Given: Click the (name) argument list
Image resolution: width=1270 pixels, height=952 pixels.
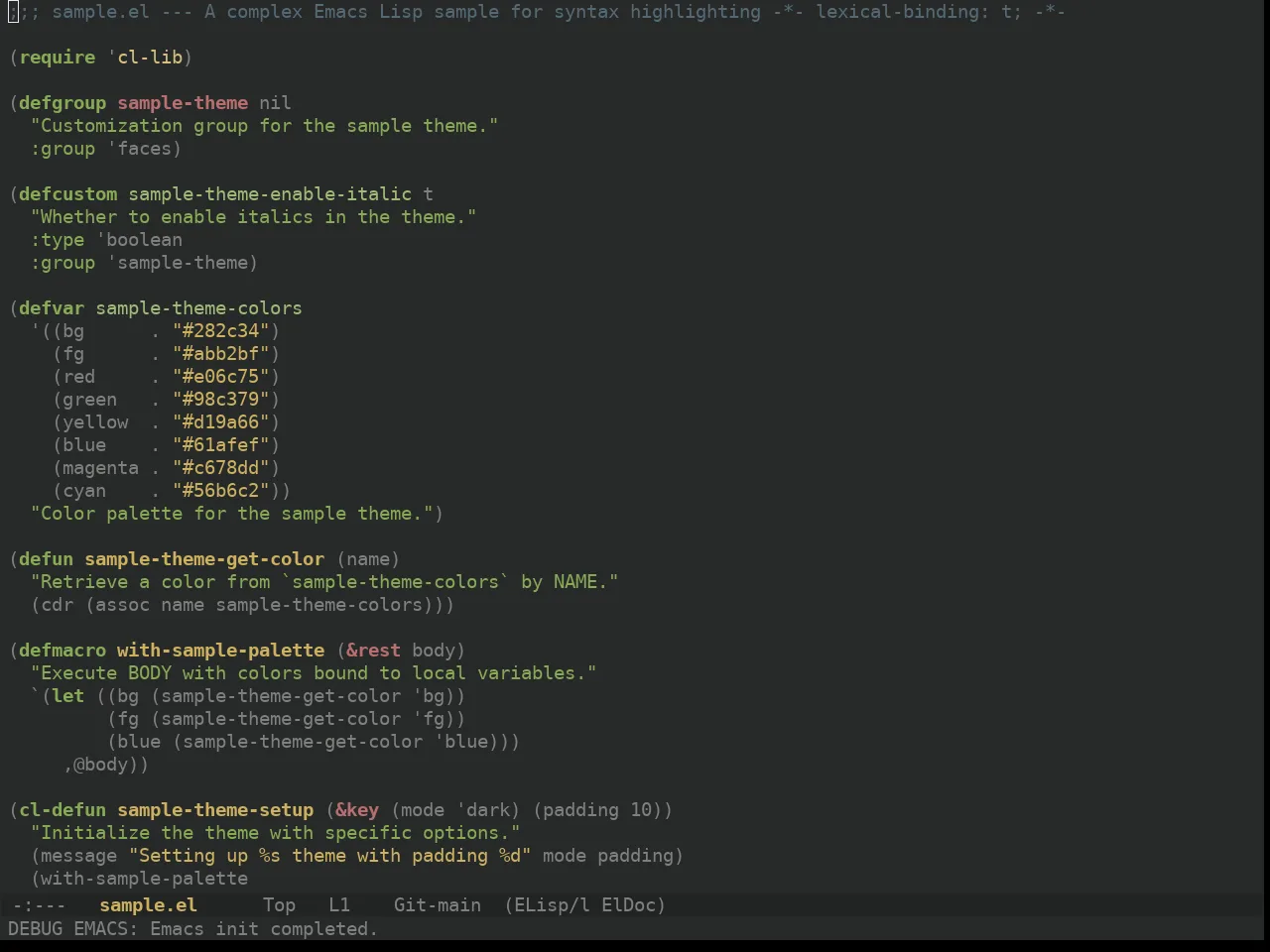Looking at the screenshot, I should pyautogui.click(x=368, y=558).
